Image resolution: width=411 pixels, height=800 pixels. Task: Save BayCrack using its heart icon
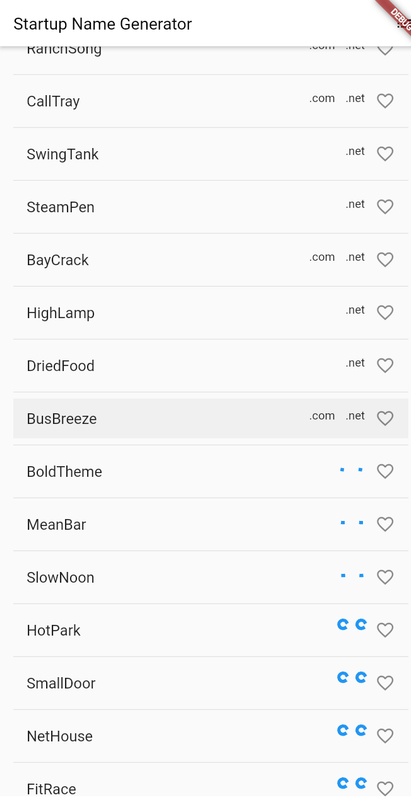click(385, 260)
